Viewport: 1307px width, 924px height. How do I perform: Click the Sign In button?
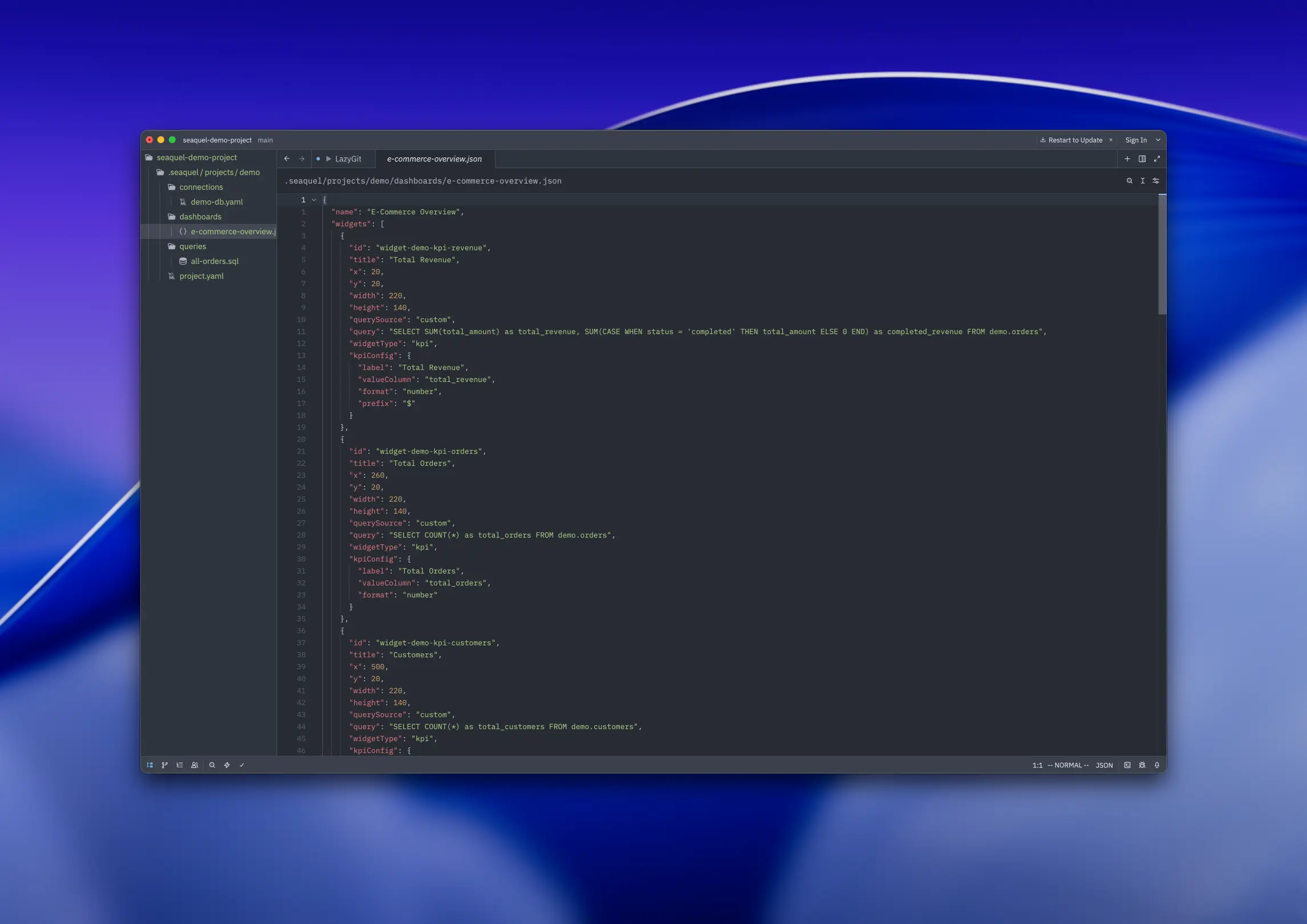(1136, 140)
